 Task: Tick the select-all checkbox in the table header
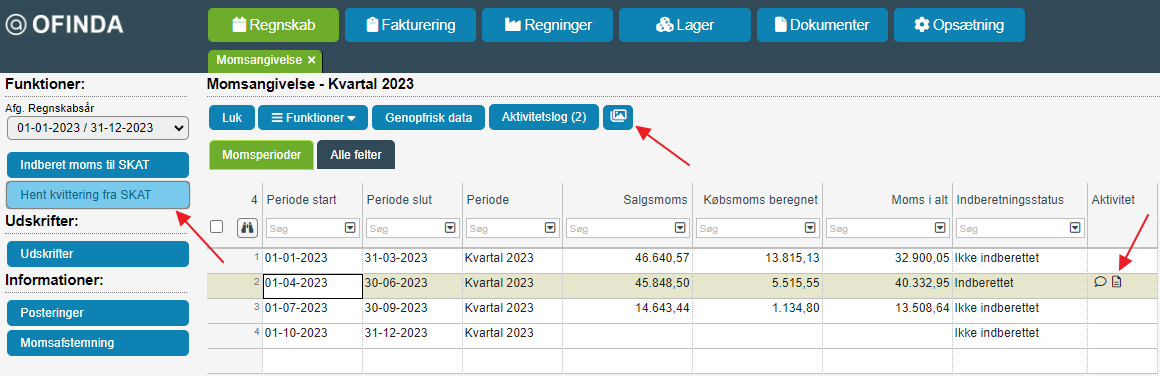point(217,227)
